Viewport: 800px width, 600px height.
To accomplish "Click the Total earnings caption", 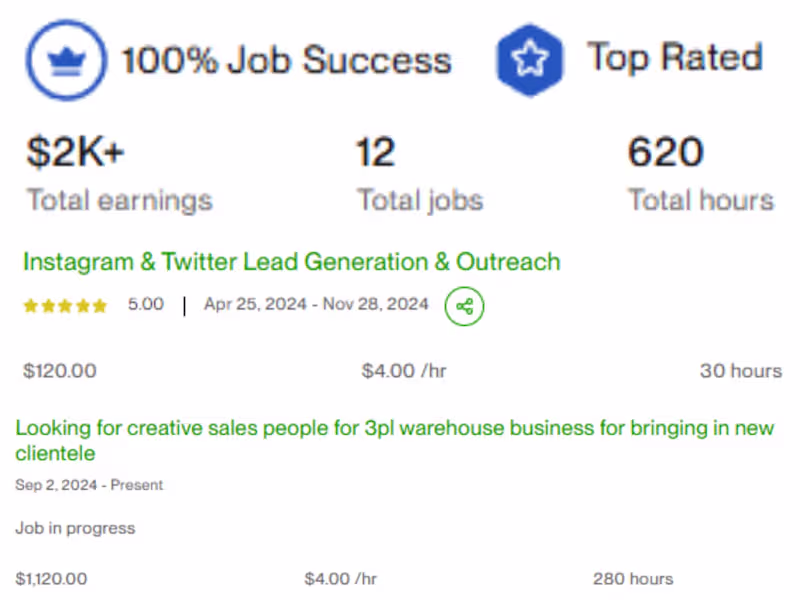I will (x=120, y=200).
